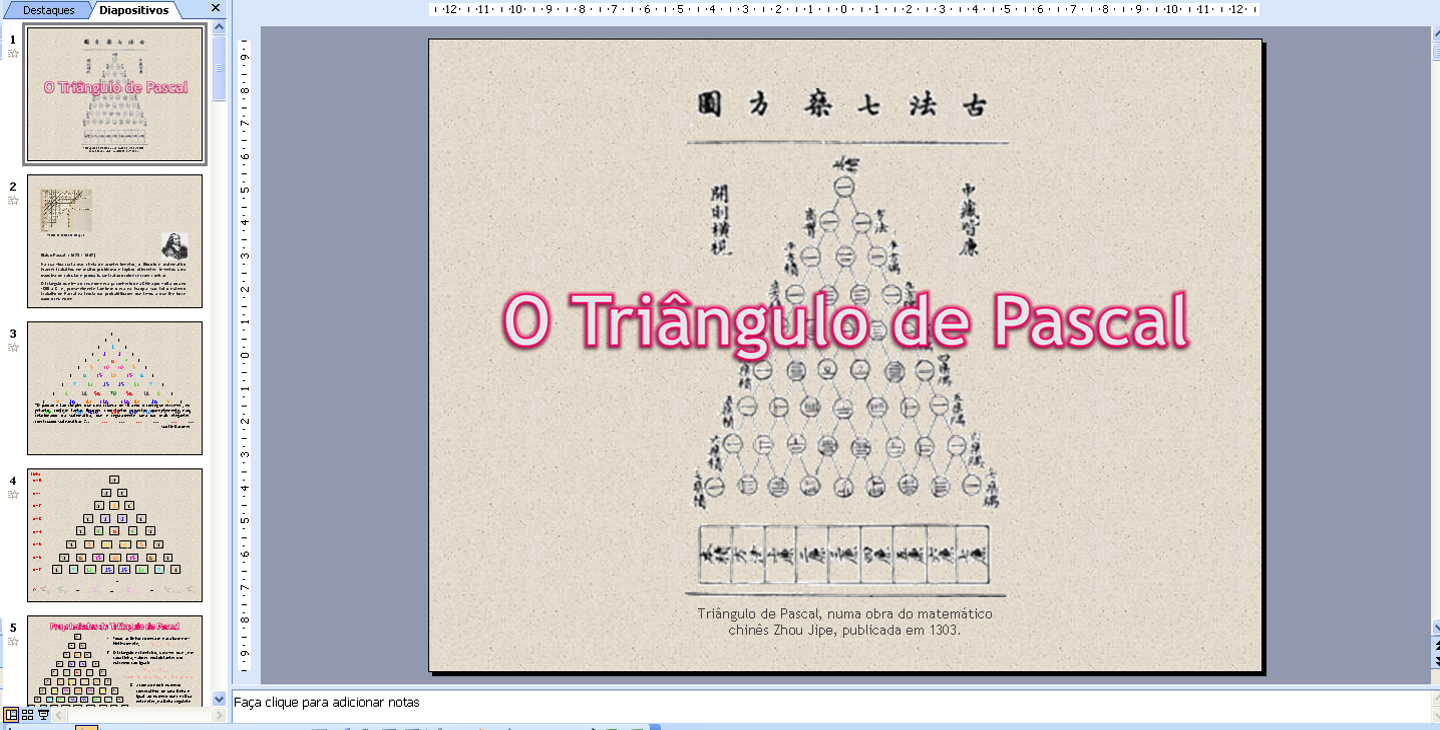Click the animation star under slide number 4
Image resolution: width=1440 pixels, height=730 pixels.
(x=13, y=494)
